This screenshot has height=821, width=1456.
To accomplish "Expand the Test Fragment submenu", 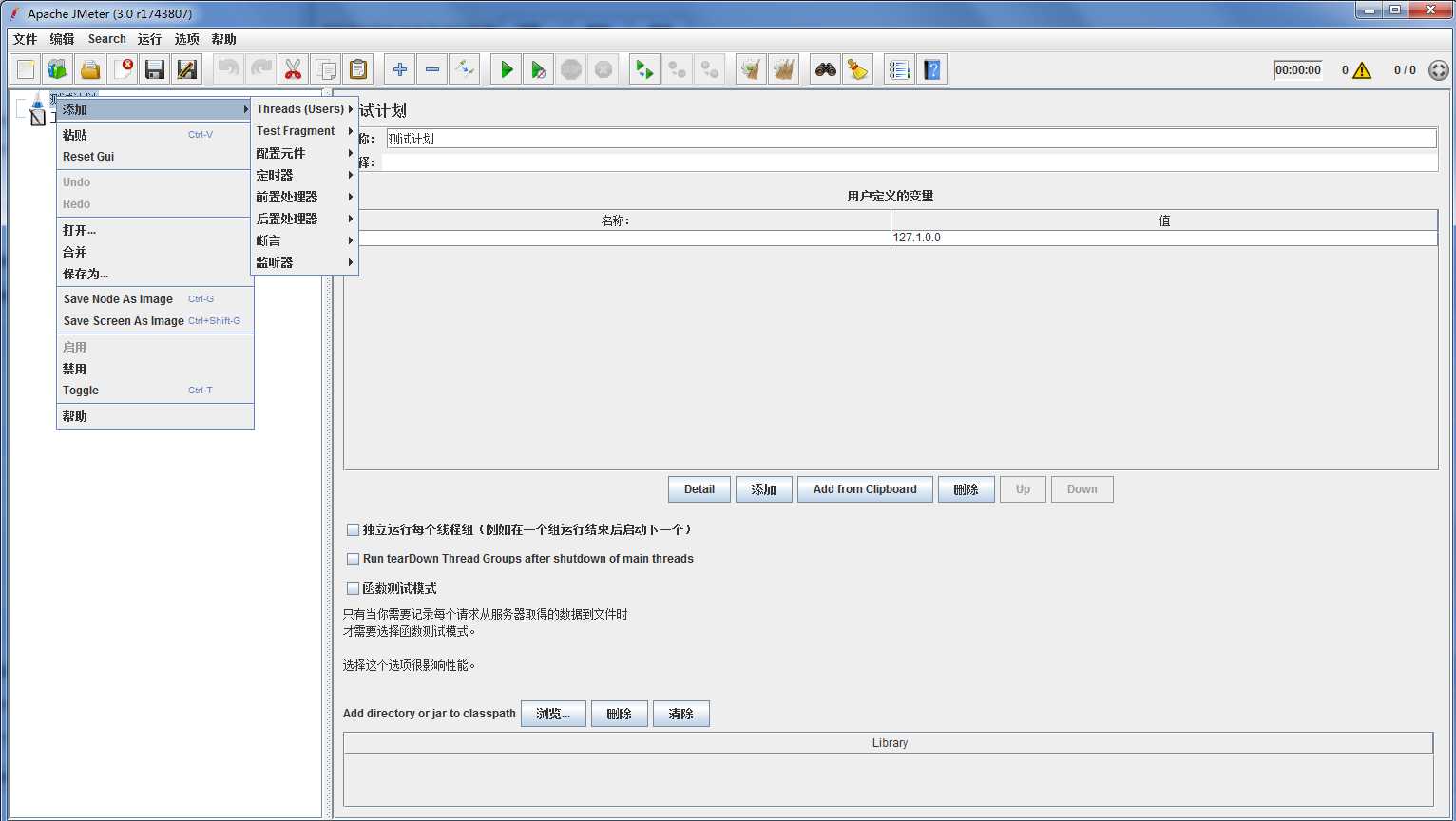I will click(x=304, y=131).
